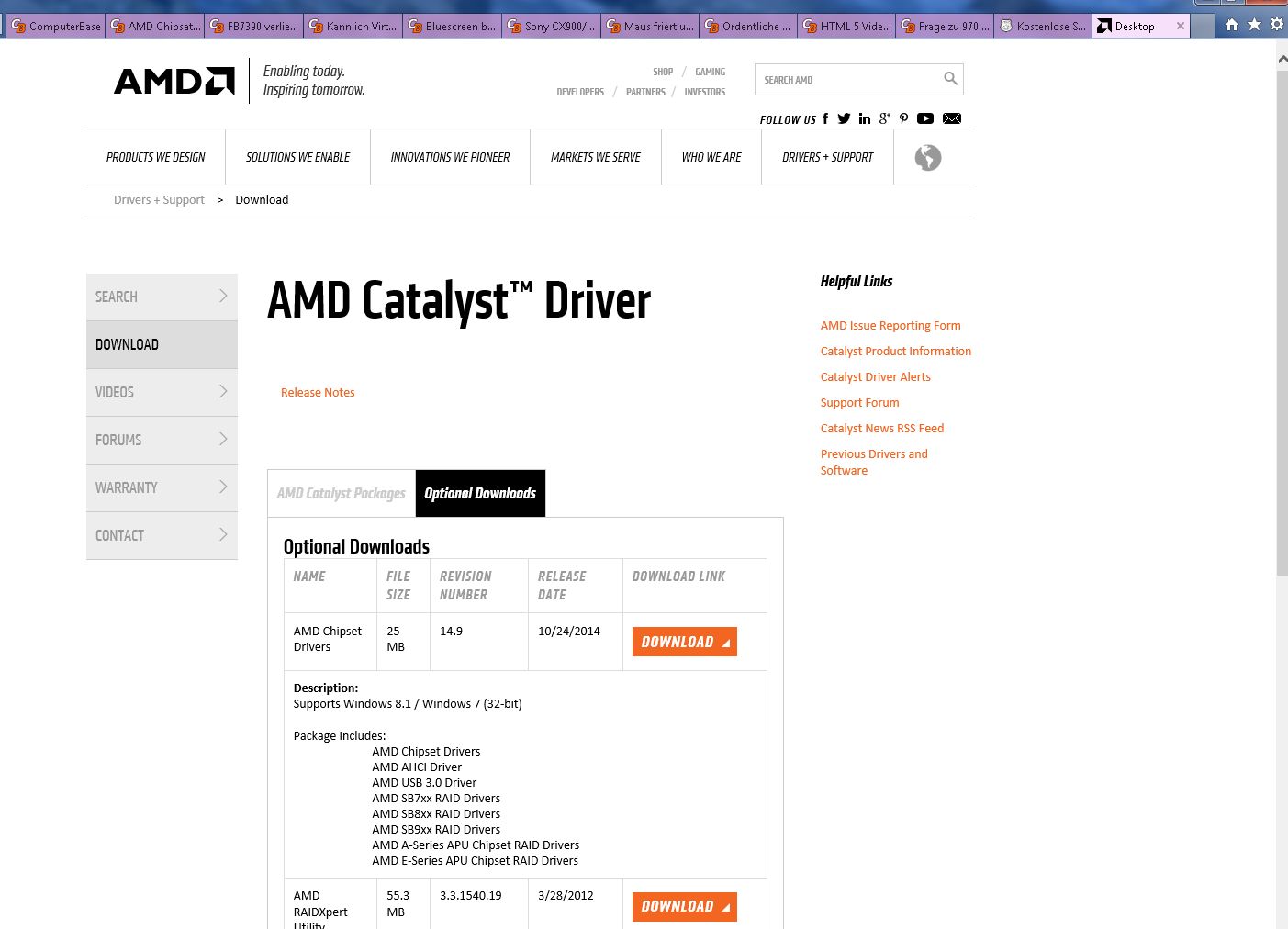
Task: Download AMD Chipset Drivers
Action: [685, 642]
